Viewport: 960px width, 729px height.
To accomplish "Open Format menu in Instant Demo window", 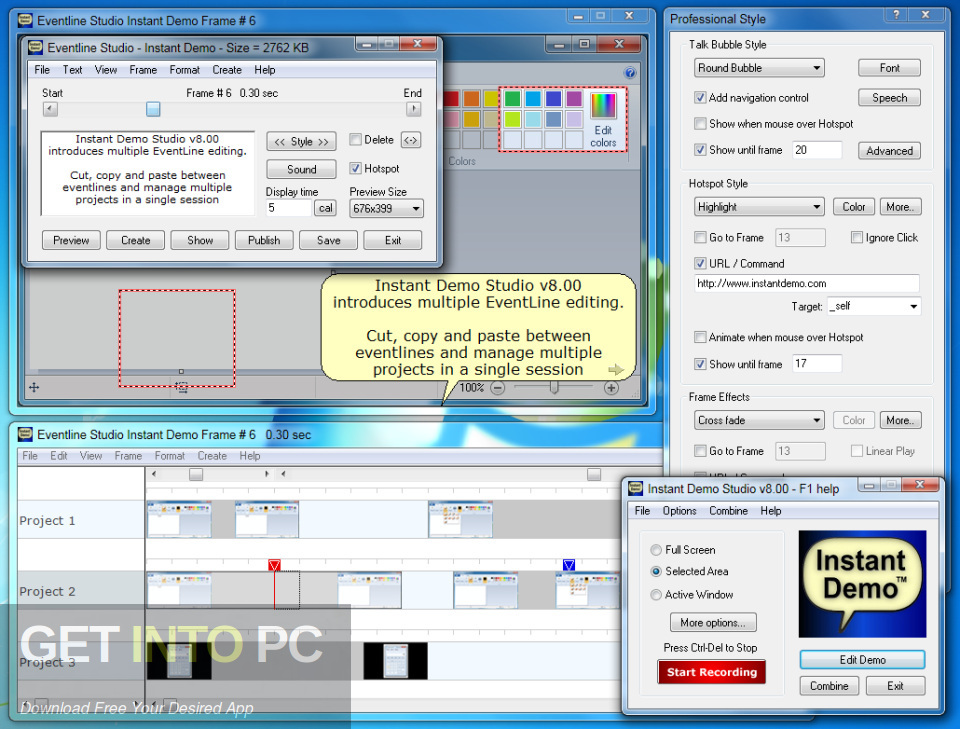I will click(x=184, y=70).
